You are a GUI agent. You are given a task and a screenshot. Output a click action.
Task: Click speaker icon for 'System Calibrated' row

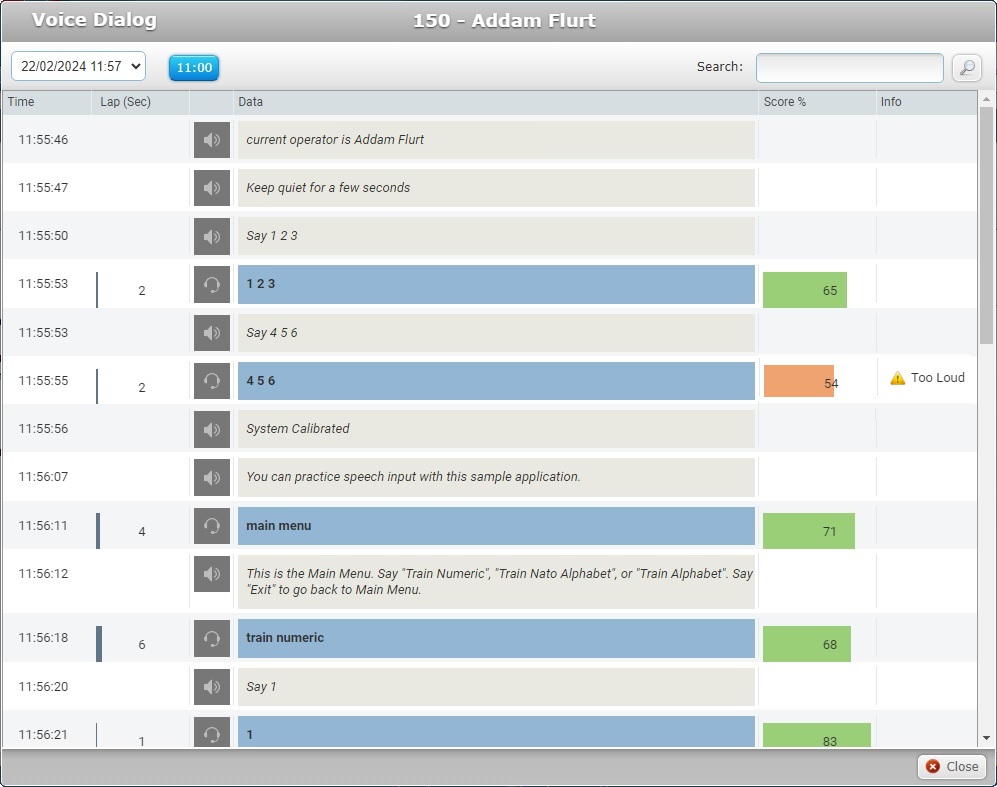(x=211, y=429)
